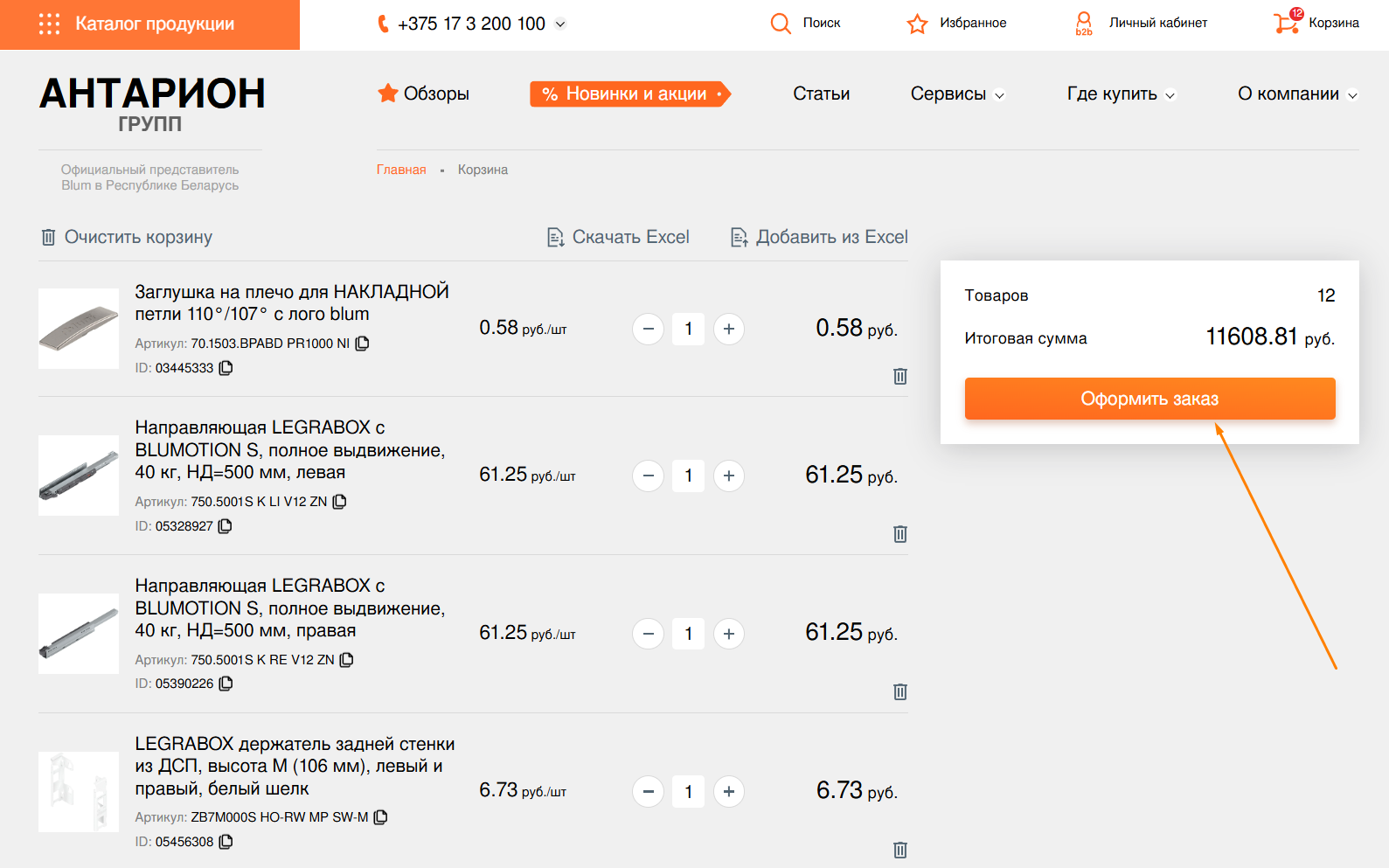The width and height of the screenshot is (1389, 868).
Task: Open Новинки и акции page
Action: [630, 94]
